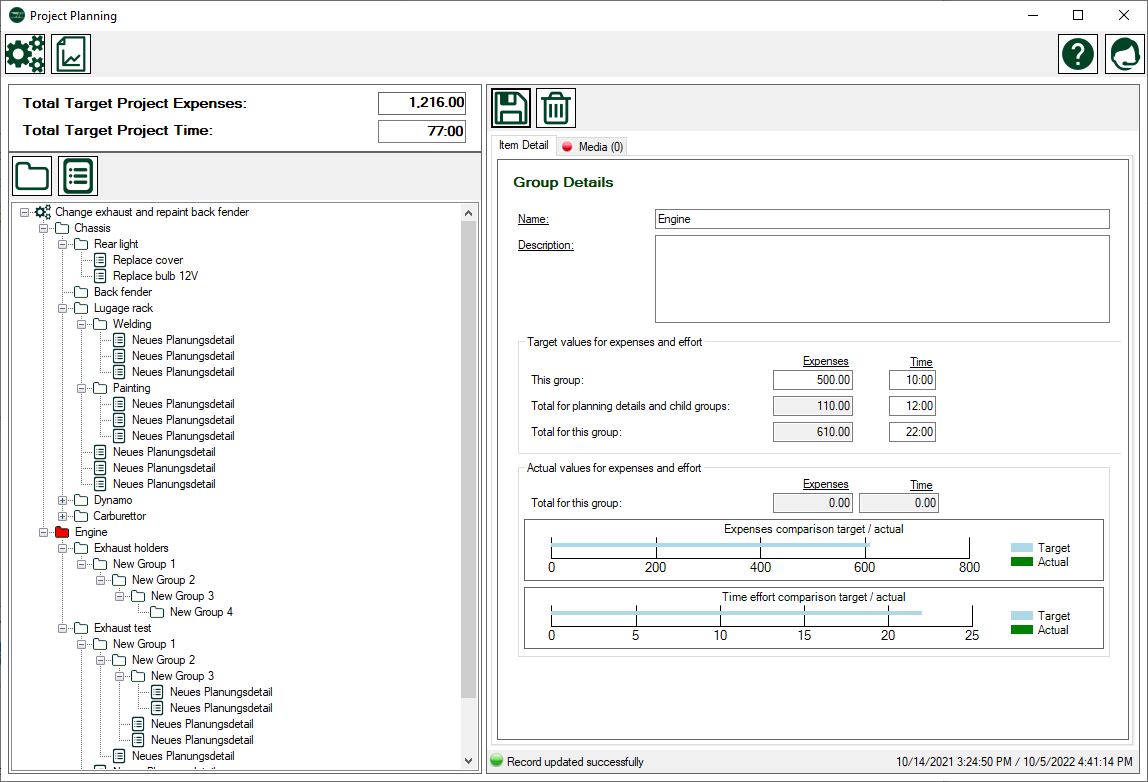Open the chart report icon
Image resolution: width=1148 pixels, height=782 pixels.
(x=72, y=54)
